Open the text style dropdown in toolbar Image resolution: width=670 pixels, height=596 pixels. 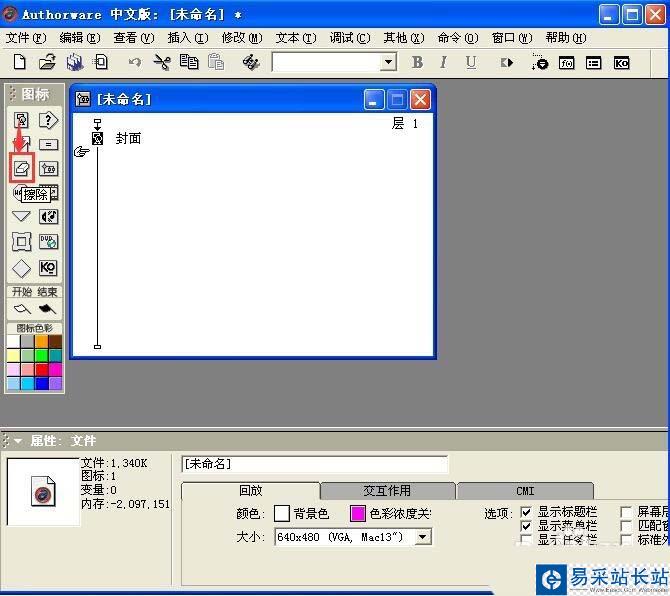pos(388,62)
